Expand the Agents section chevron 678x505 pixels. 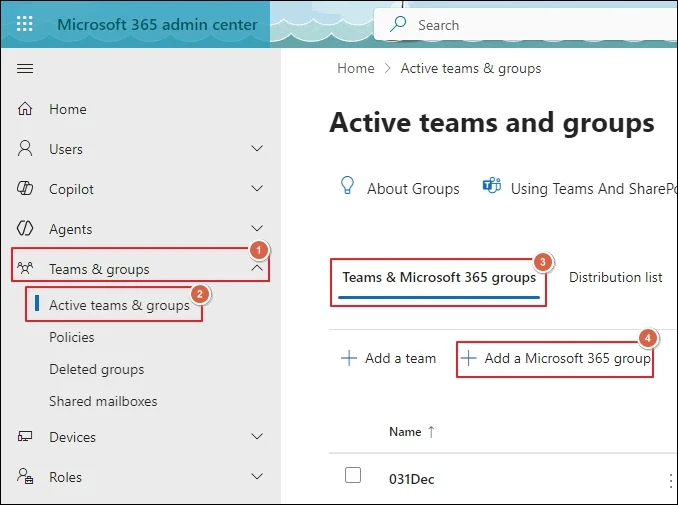tap(257, 228)
